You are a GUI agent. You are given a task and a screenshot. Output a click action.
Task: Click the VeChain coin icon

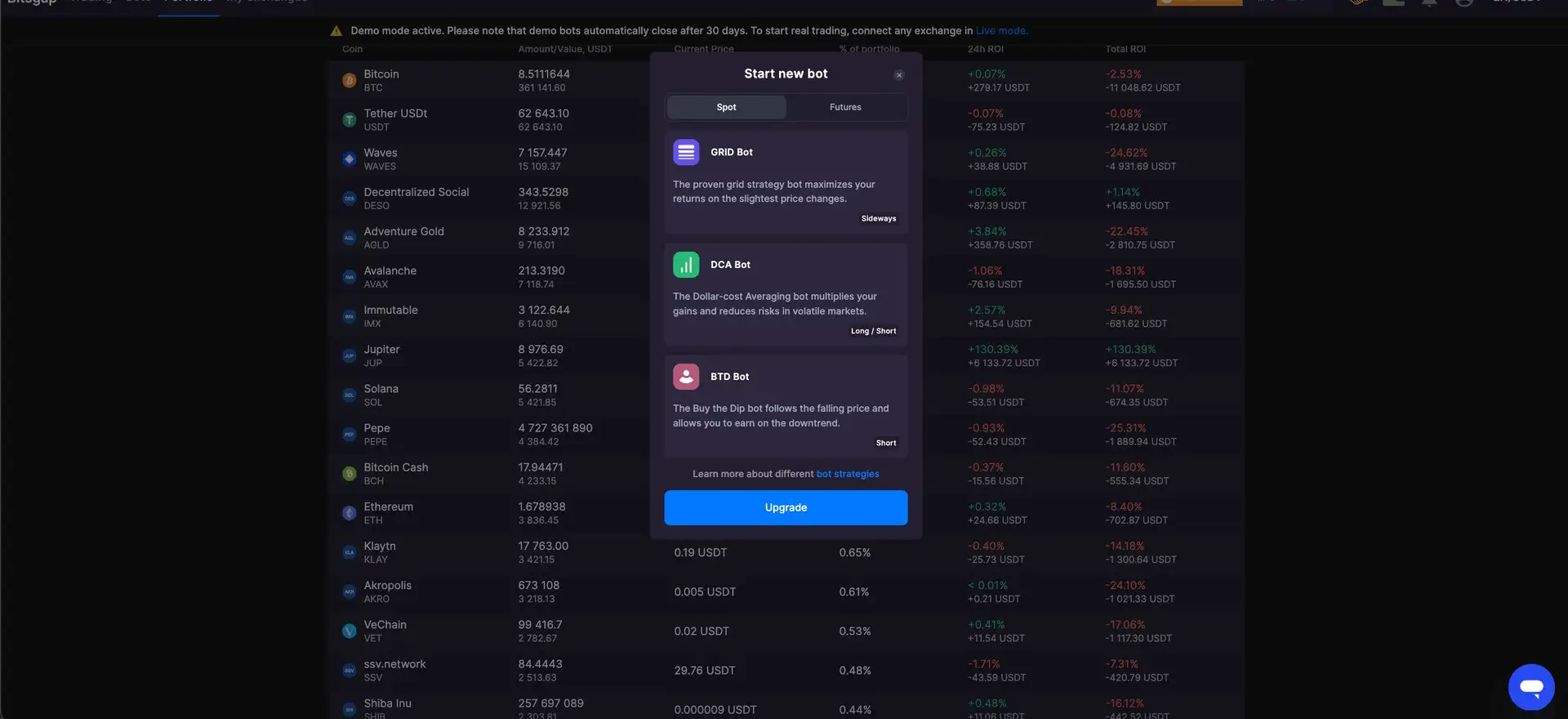coord(350,631)
